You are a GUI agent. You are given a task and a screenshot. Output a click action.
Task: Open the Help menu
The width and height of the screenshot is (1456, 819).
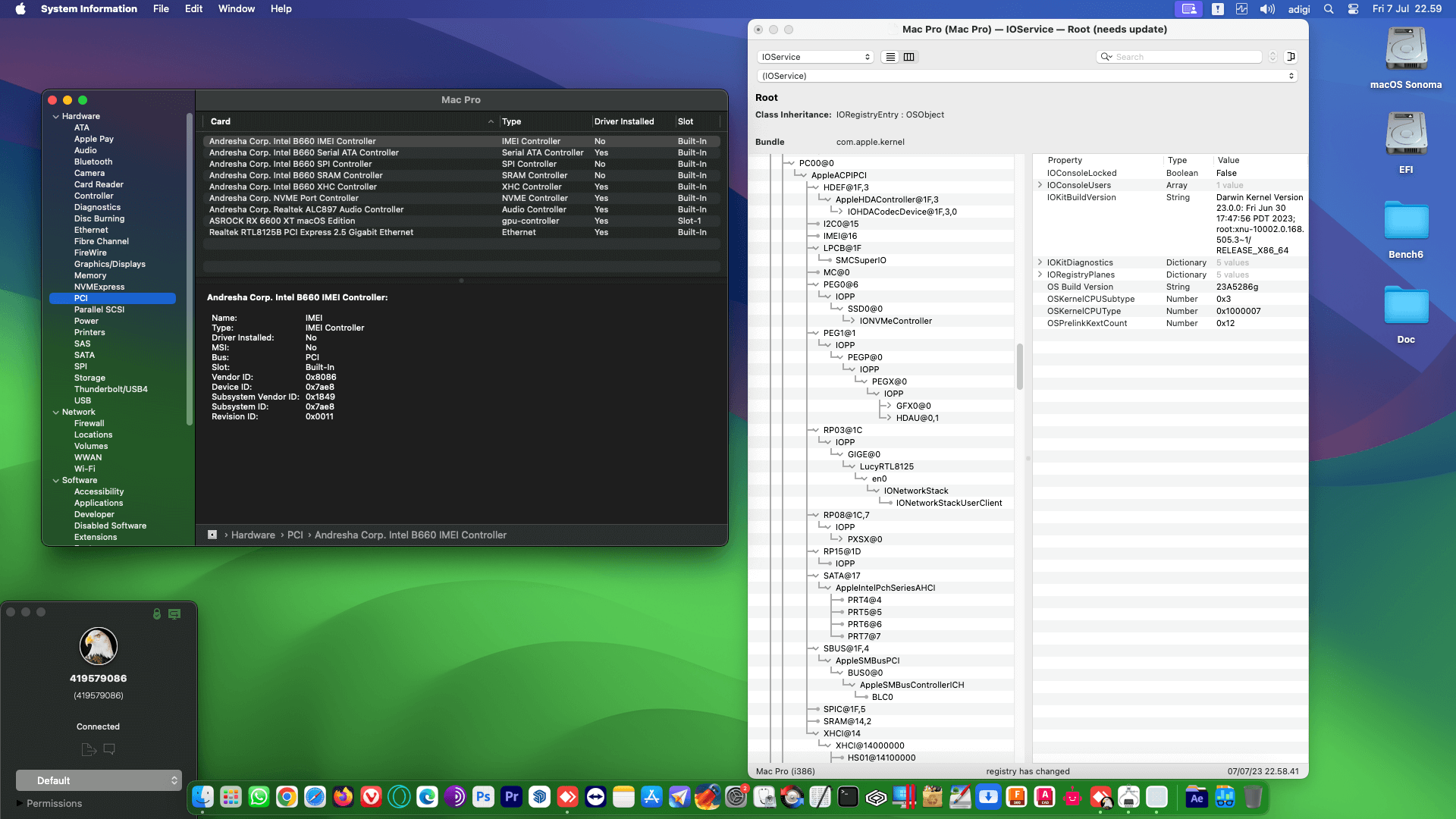(x=281, y=9)
